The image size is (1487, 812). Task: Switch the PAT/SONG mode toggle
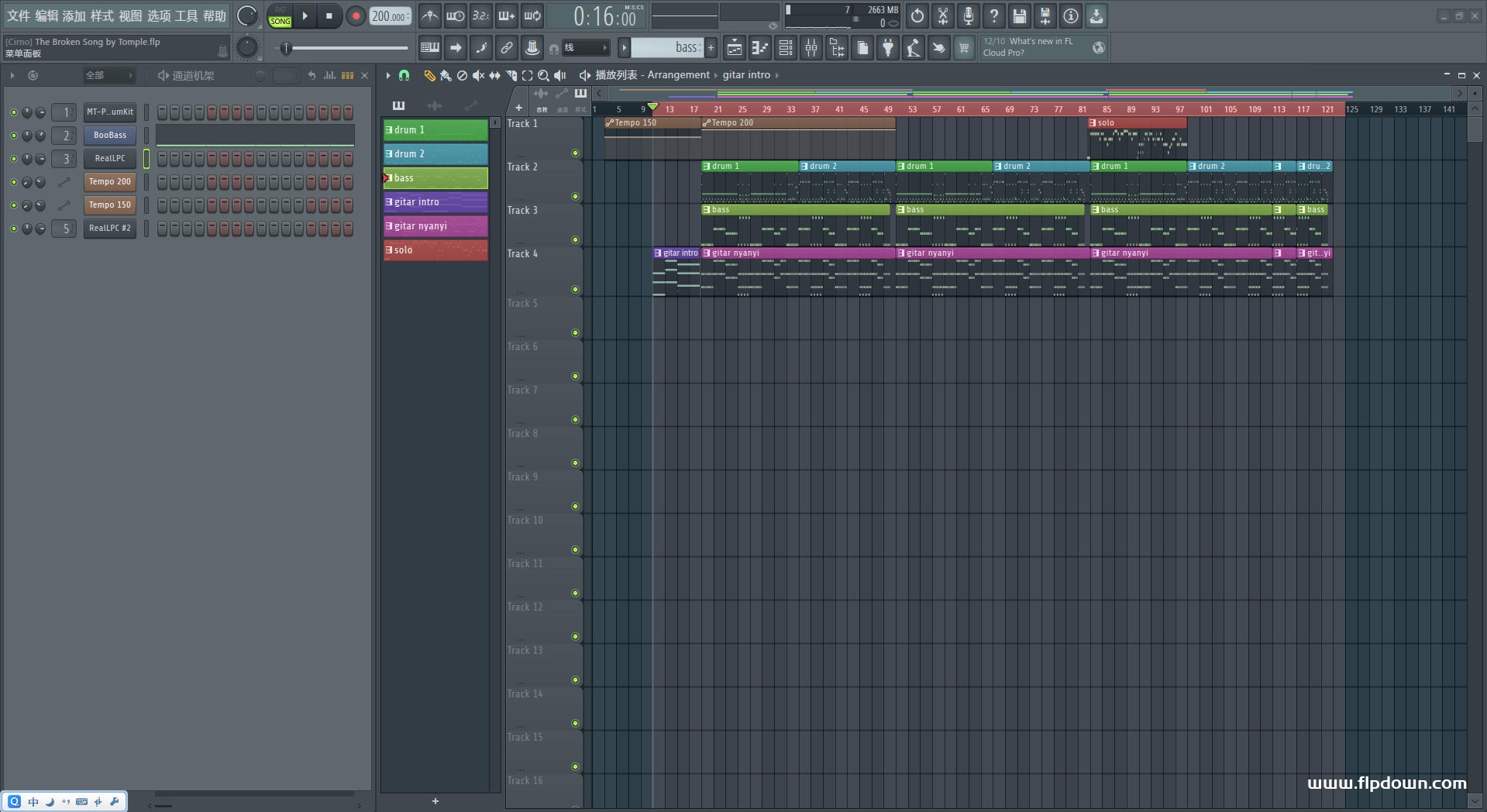280,16
